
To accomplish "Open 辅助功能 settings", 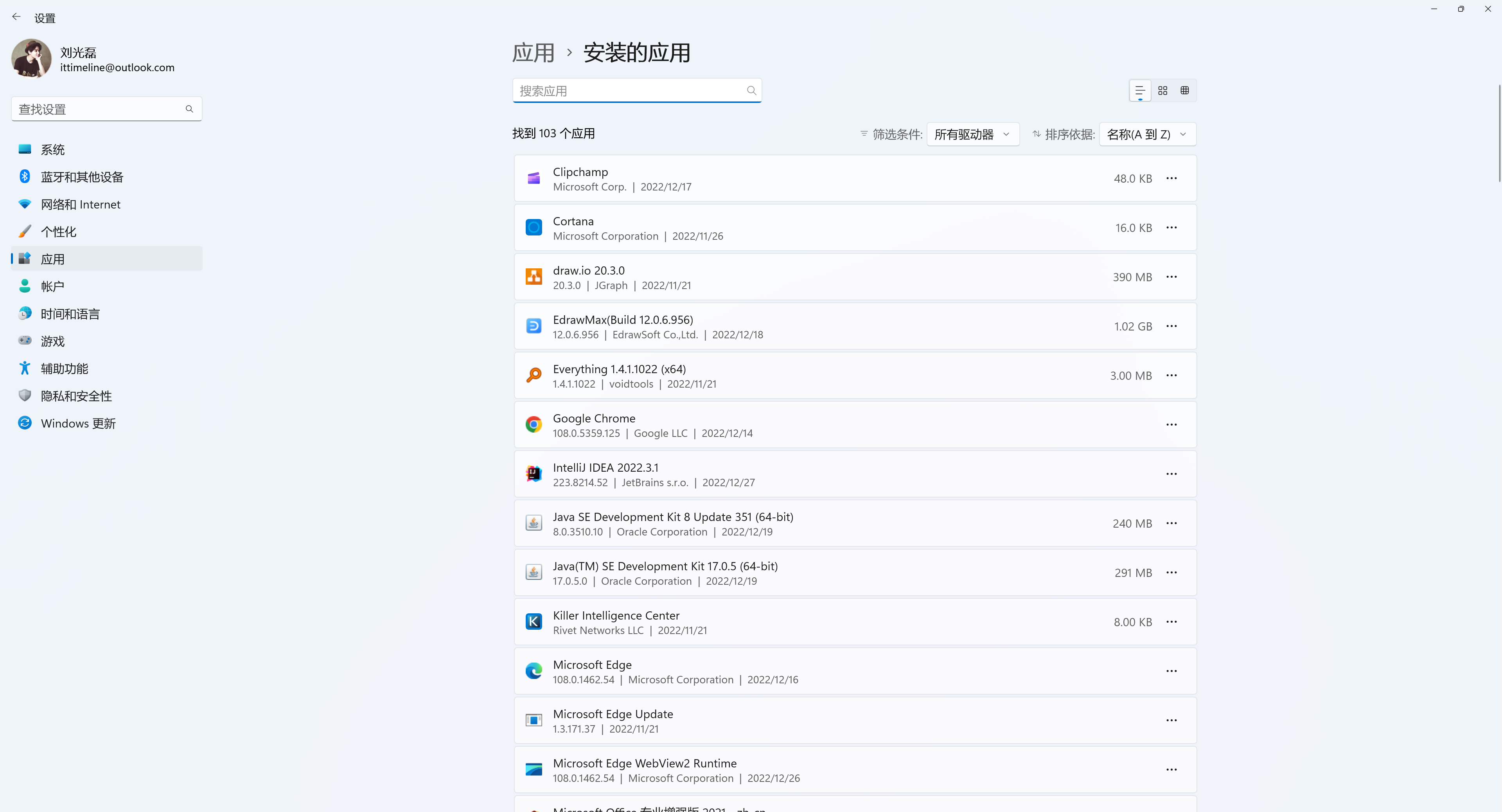I will (x=107, y=368).
